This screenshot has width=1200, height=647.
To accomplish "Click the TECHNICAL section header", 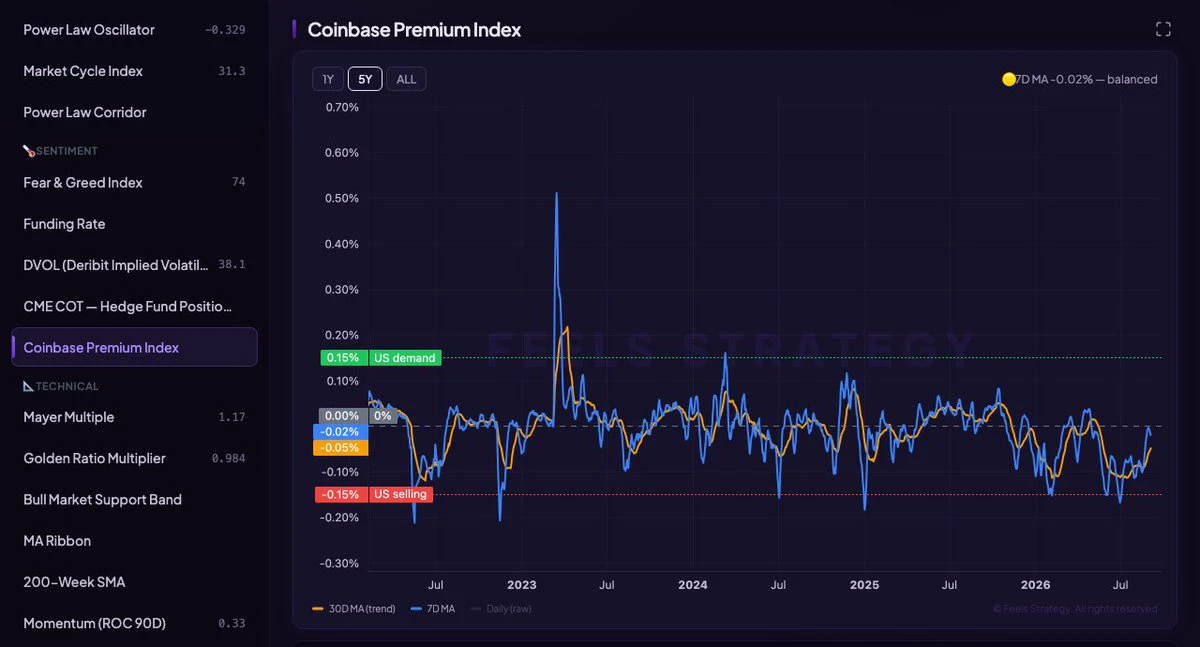I will [61, 386].
